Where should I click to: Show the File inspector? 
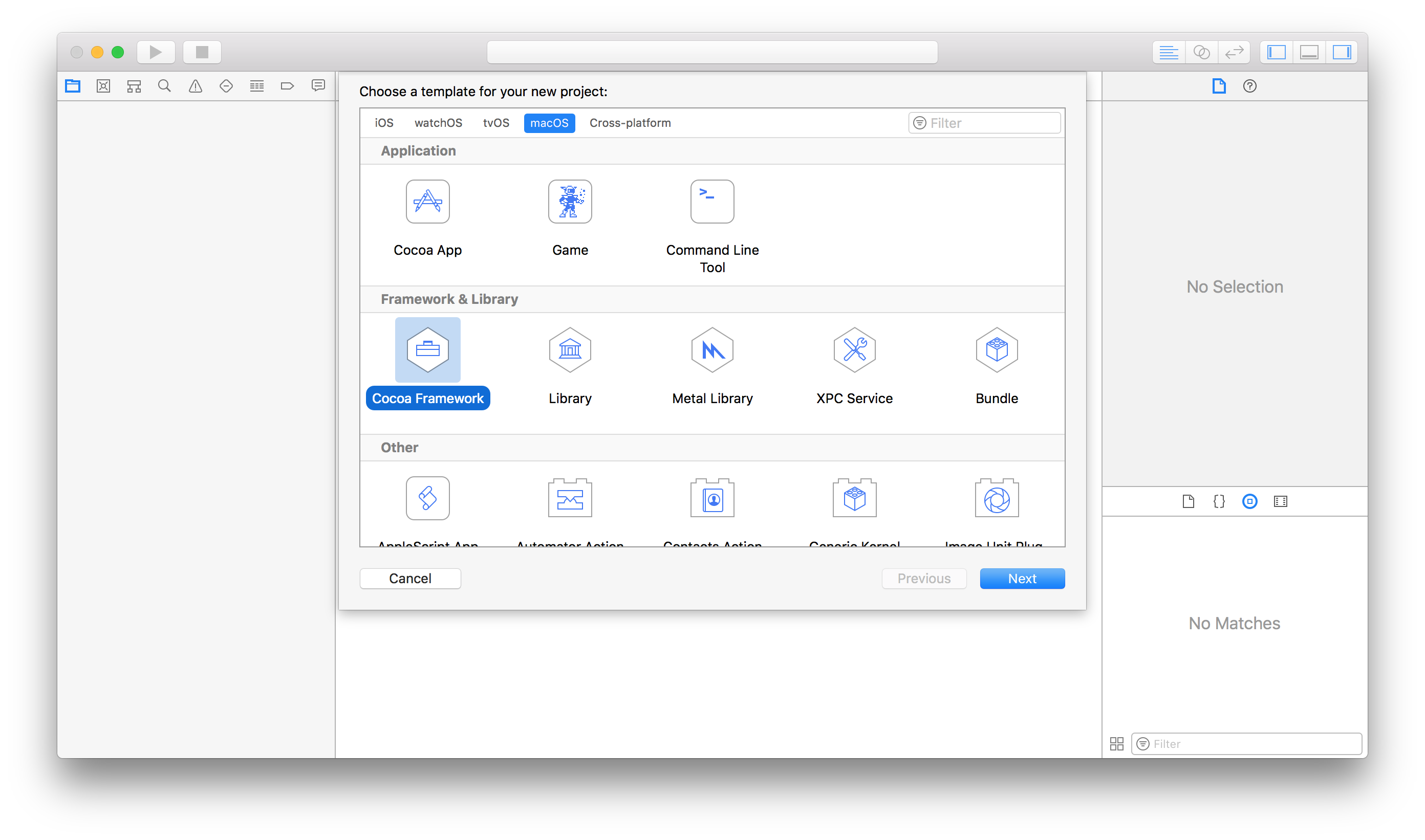(x=1219, y=86)
